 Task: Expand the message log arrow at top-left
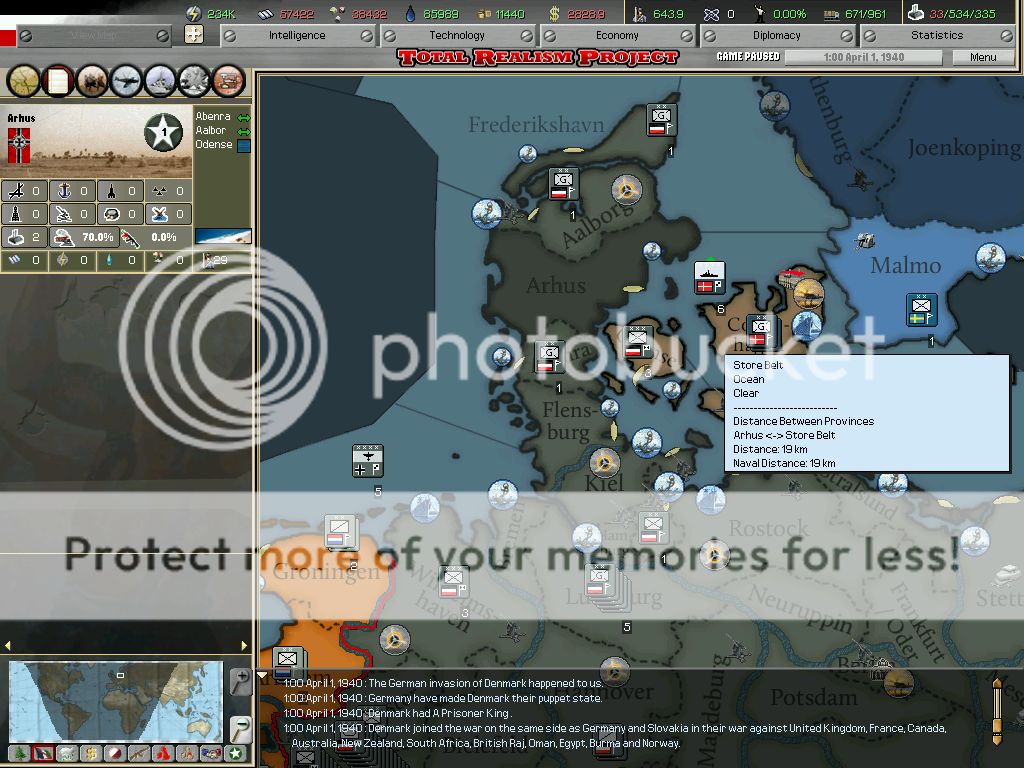(x=263, y=675)
